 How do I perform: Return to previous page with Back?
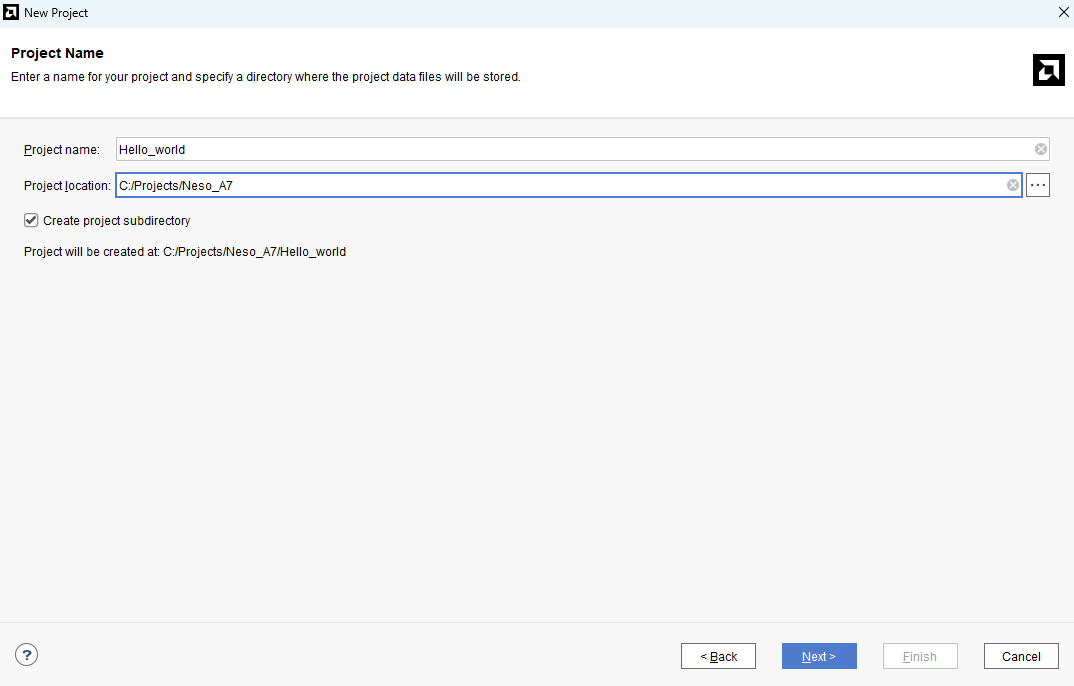click(x=718, y=656)
